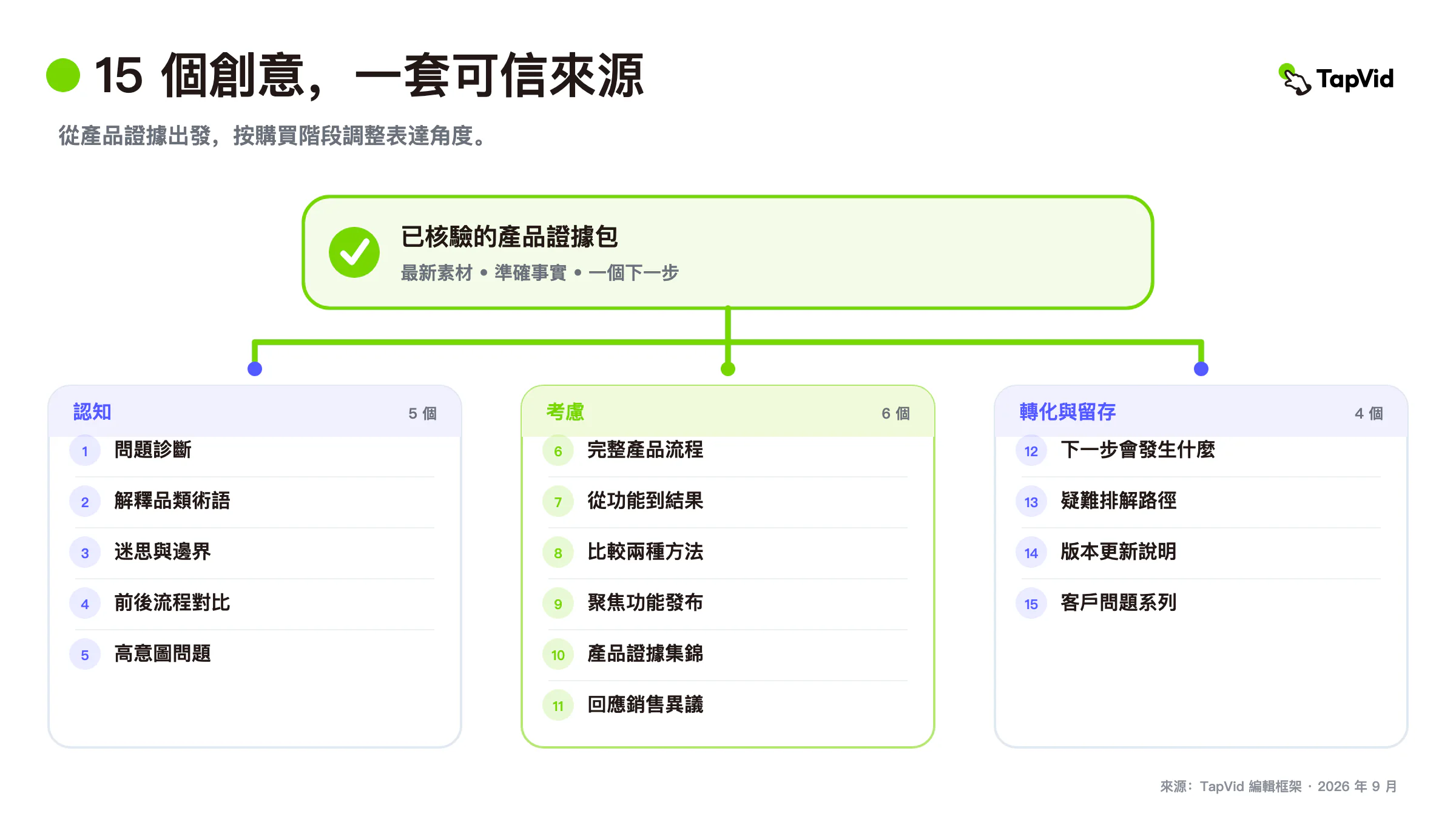Click the 6 個 count label
Screen dimensions: 1456x819
point(895,414)
